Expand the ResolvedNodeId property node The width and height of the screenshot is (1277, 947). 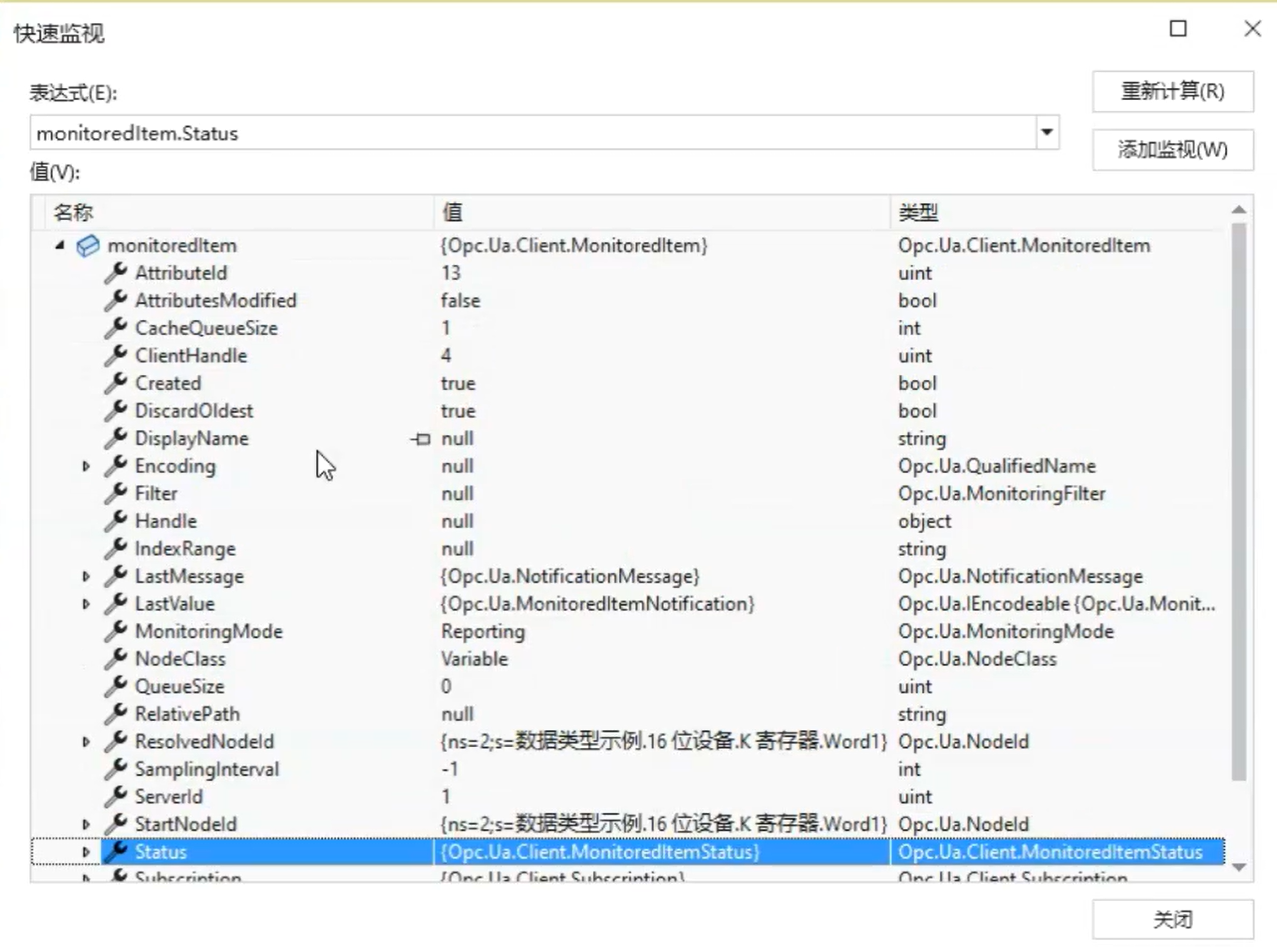pos(86,742)
